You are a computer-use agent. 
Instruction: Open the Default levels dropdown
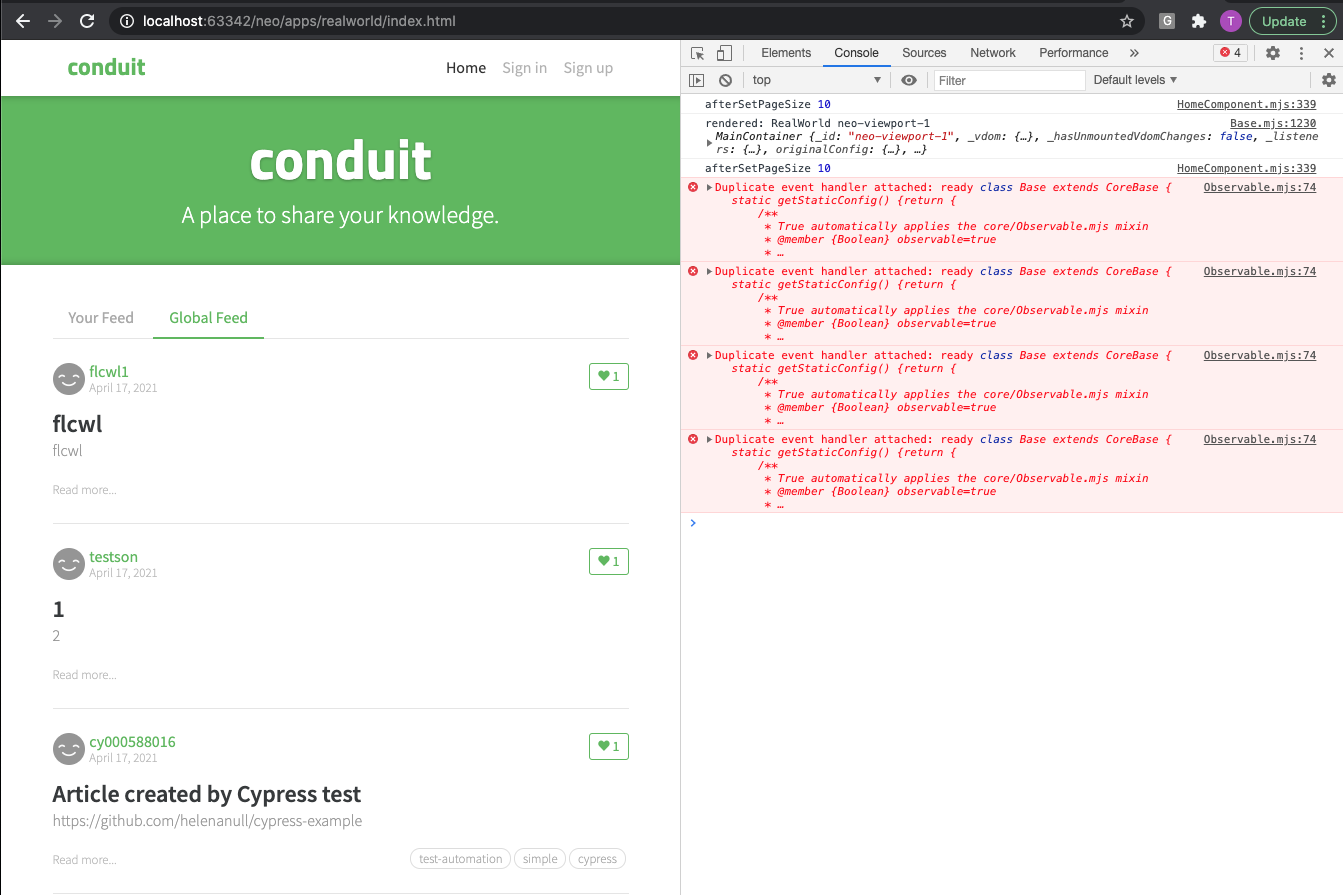(x=1135, y=80)
